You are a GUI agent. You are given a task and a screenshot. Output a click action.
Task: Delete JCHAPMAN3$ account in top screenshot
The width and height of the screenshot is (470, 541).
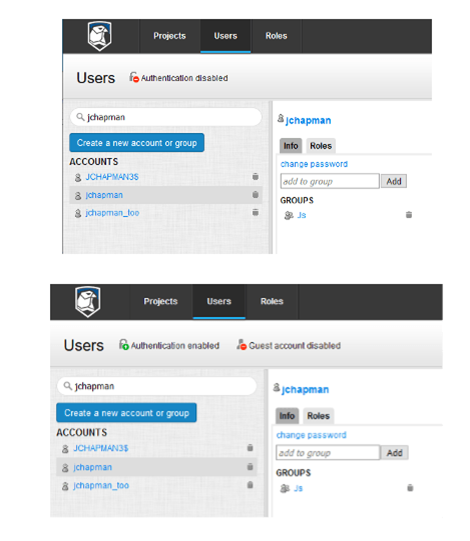[255, 176]
